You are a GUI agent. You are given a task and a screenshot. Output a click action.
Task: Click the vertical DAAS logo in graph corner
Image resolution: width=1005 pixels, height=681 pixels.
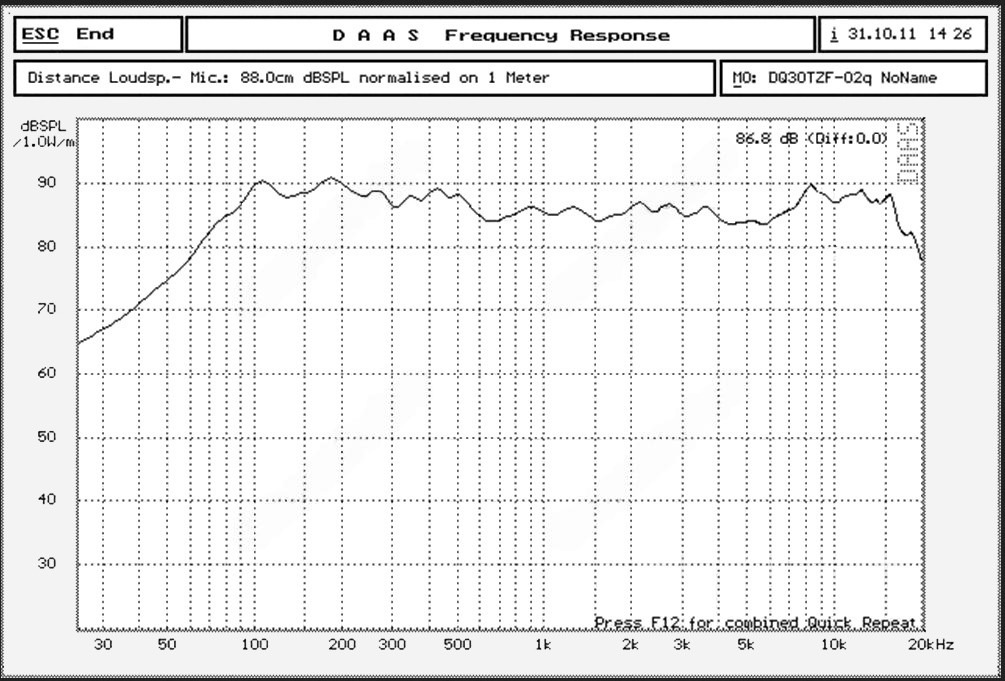(907, 153)
